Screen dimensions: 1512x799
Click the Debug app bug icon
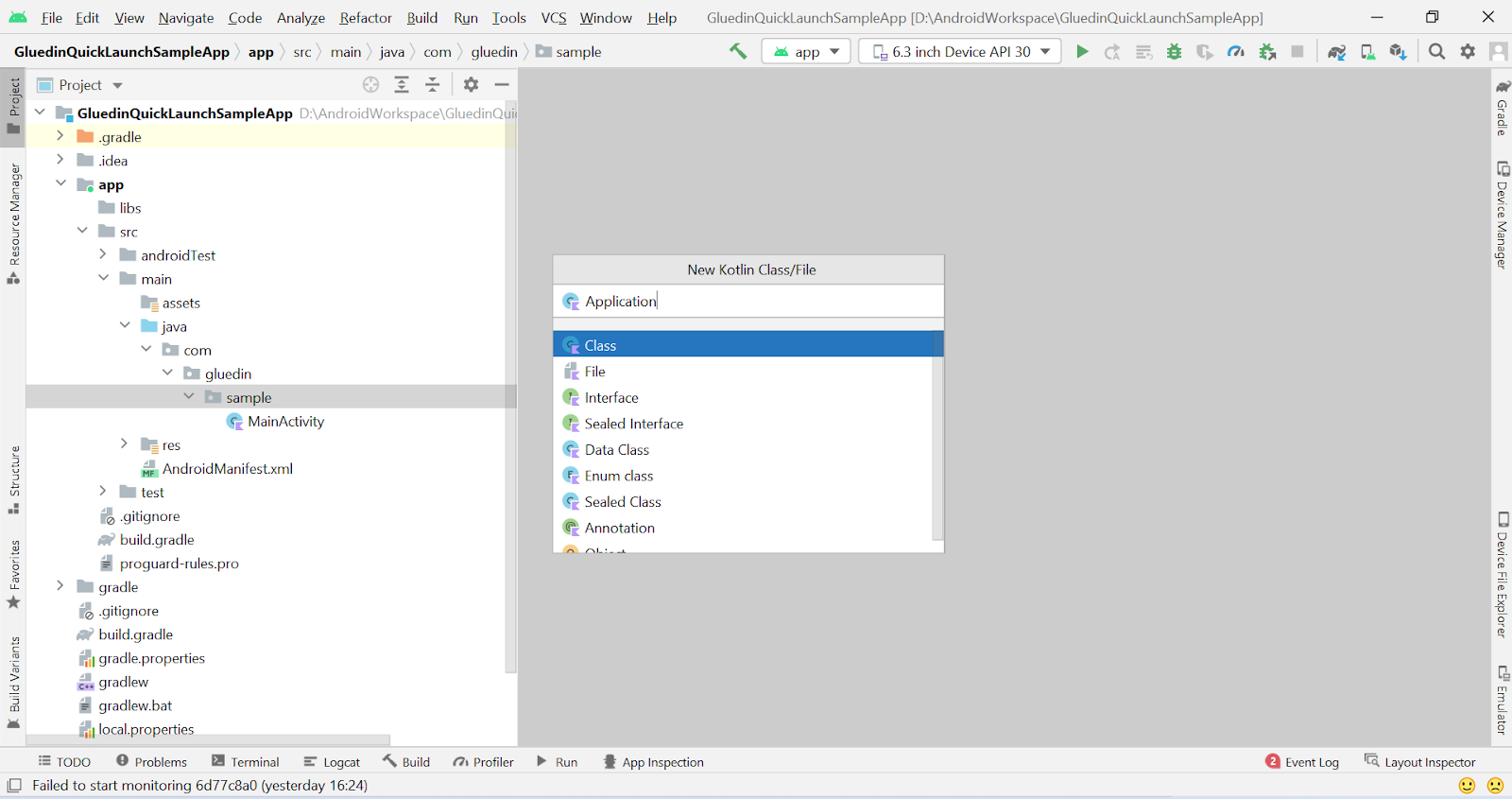[1174, 51]
